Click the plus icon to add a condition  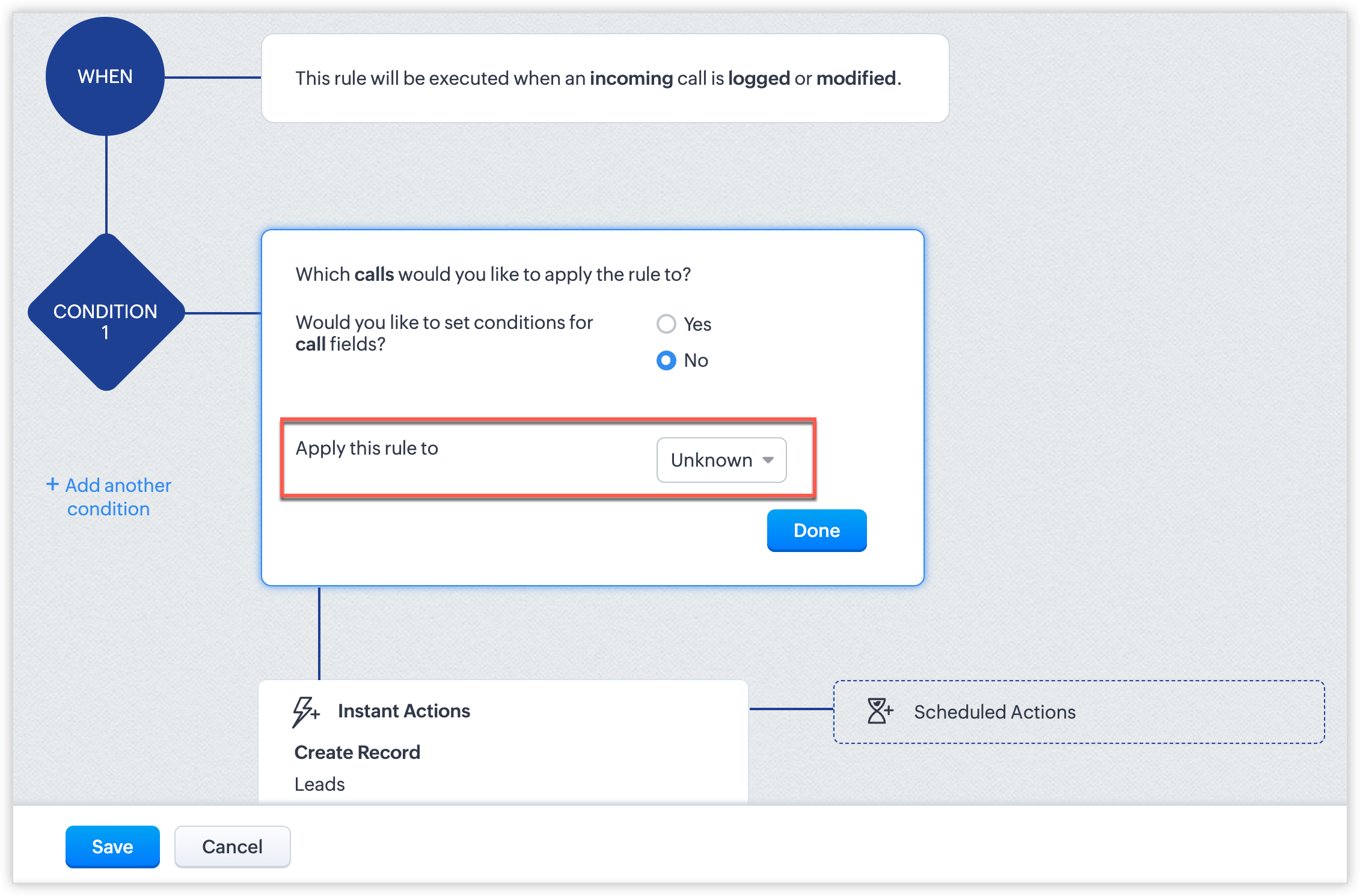click(52, 484)
